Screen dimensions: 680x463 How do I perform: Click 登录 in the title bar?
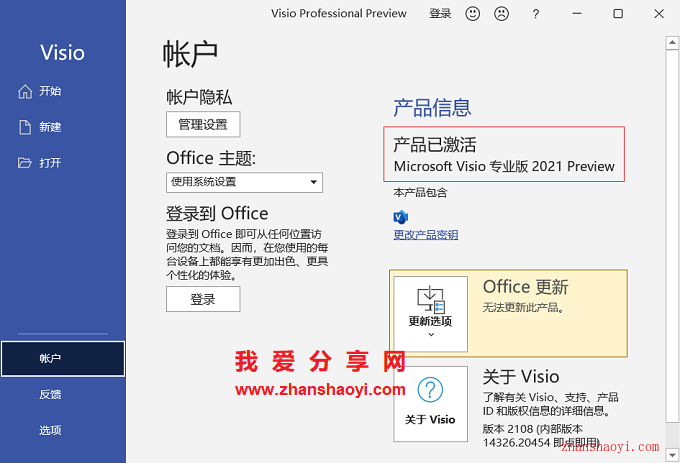pyautogui.click(x=440, y=13)
